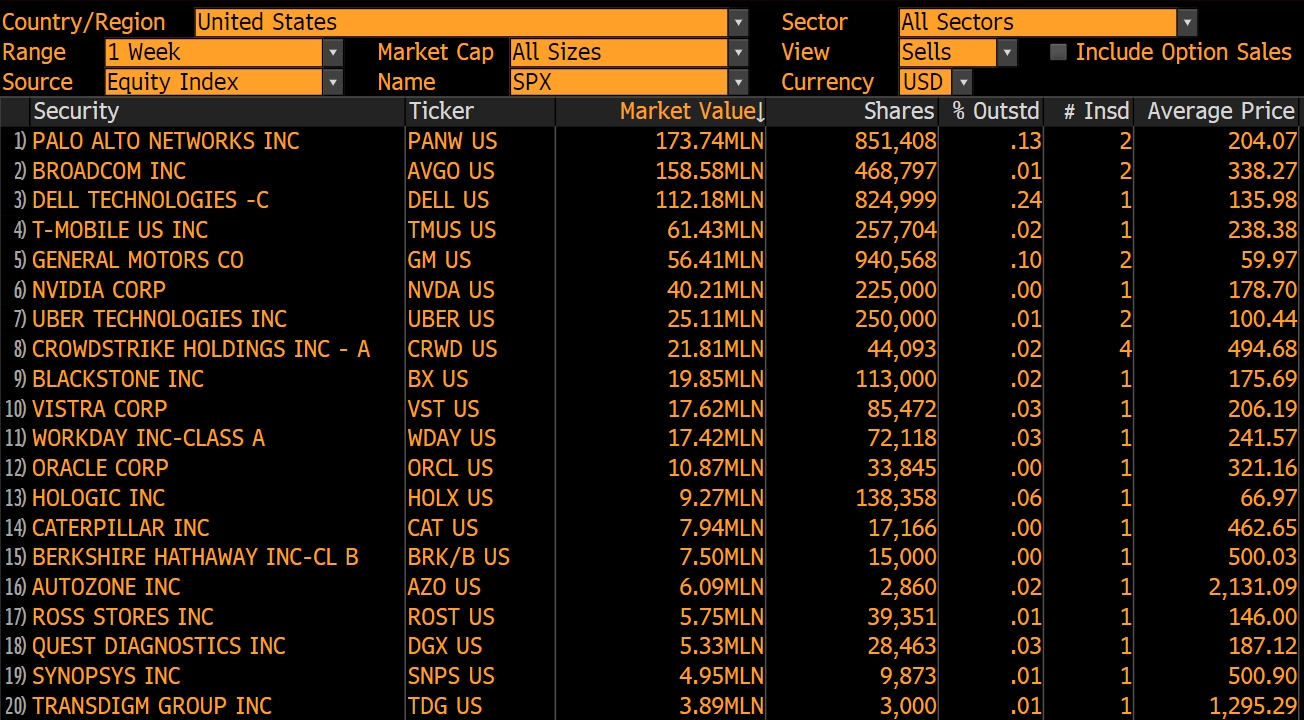Screen dimensions: 1304x720
Task: Select the 321.16 average price cell
Action: (1262, 468)
